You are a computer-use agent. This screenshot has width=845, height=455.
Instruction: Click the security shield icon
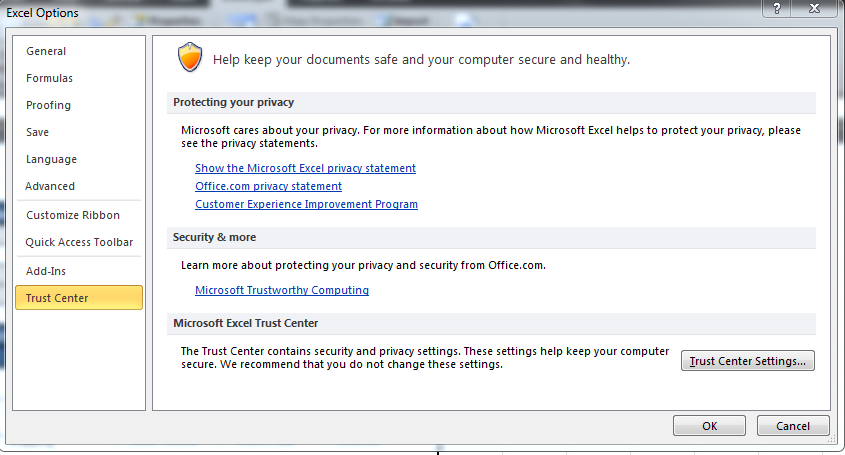tap(189, 58)
